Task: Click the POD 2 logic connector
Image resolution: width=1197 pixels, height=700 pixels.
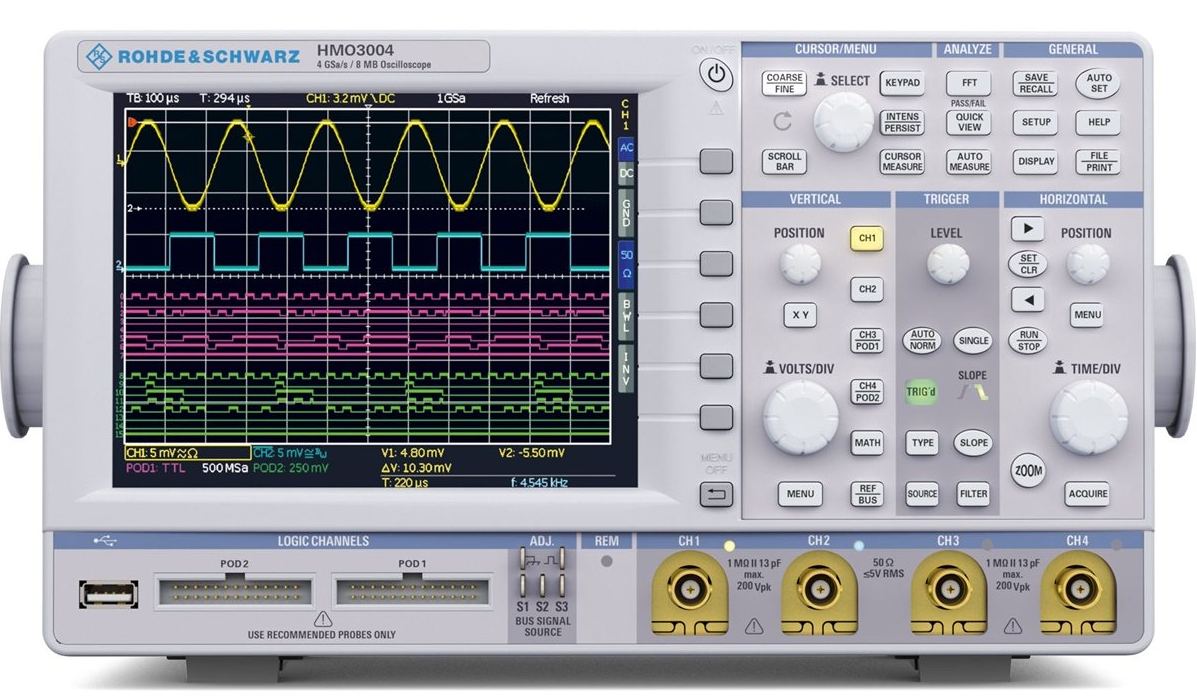Action: (x=234, y=592)
